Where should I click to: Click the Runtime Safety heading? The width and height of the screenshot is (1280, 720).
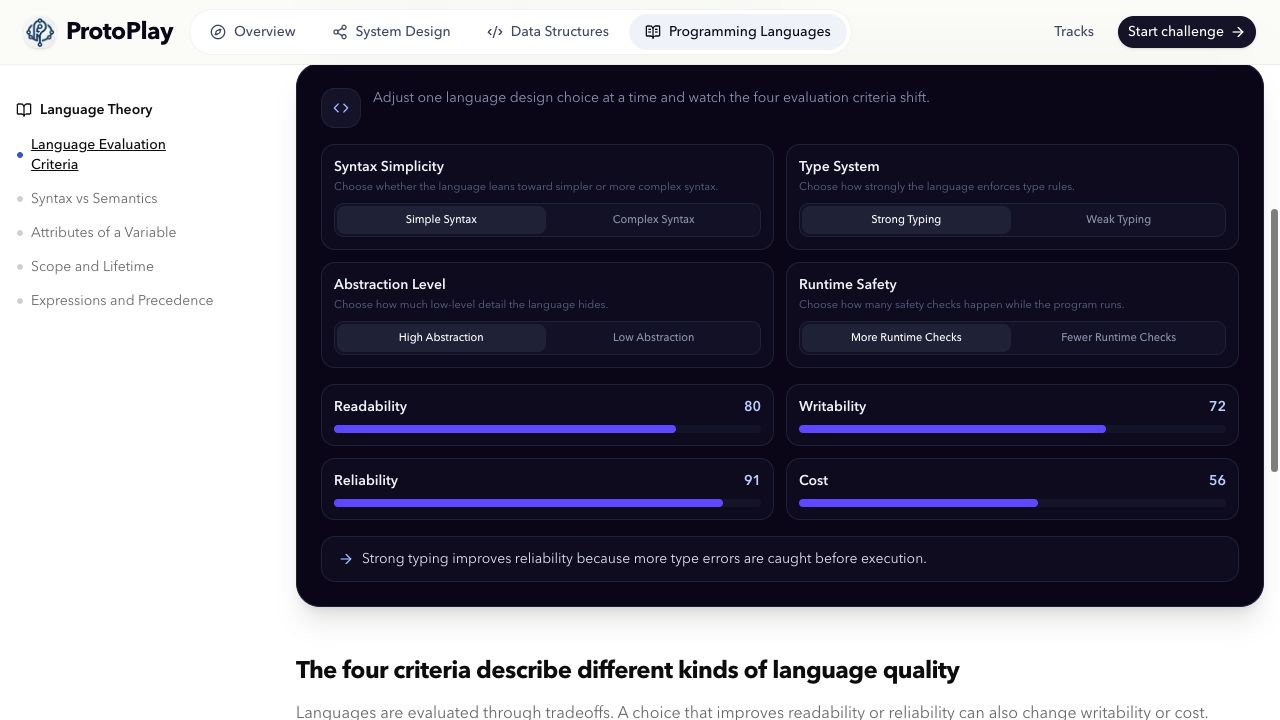tap(848, 285)
